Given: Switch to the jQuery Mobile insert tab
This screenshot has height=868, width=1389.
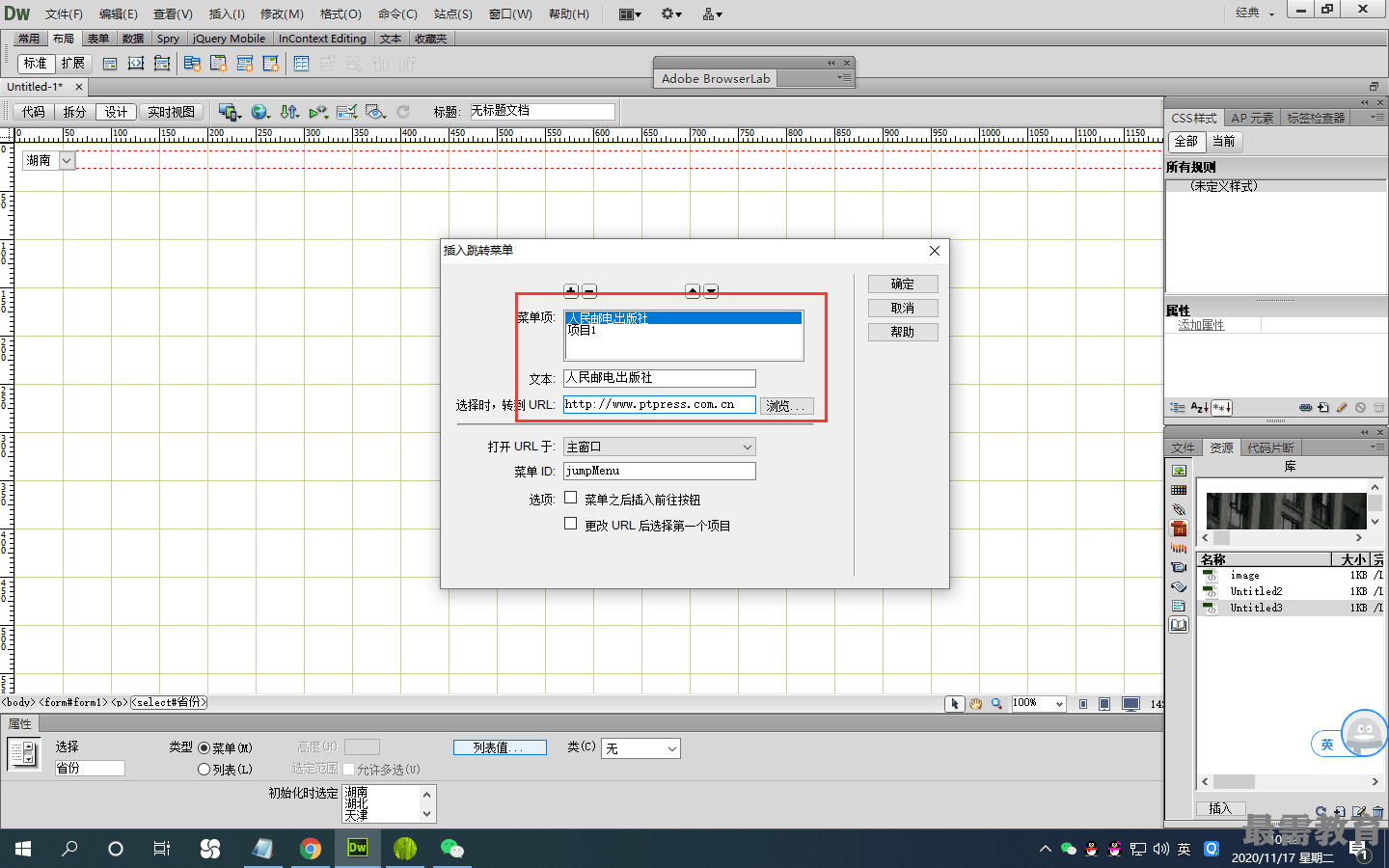Looking at the screenshot, I should 229,39.
